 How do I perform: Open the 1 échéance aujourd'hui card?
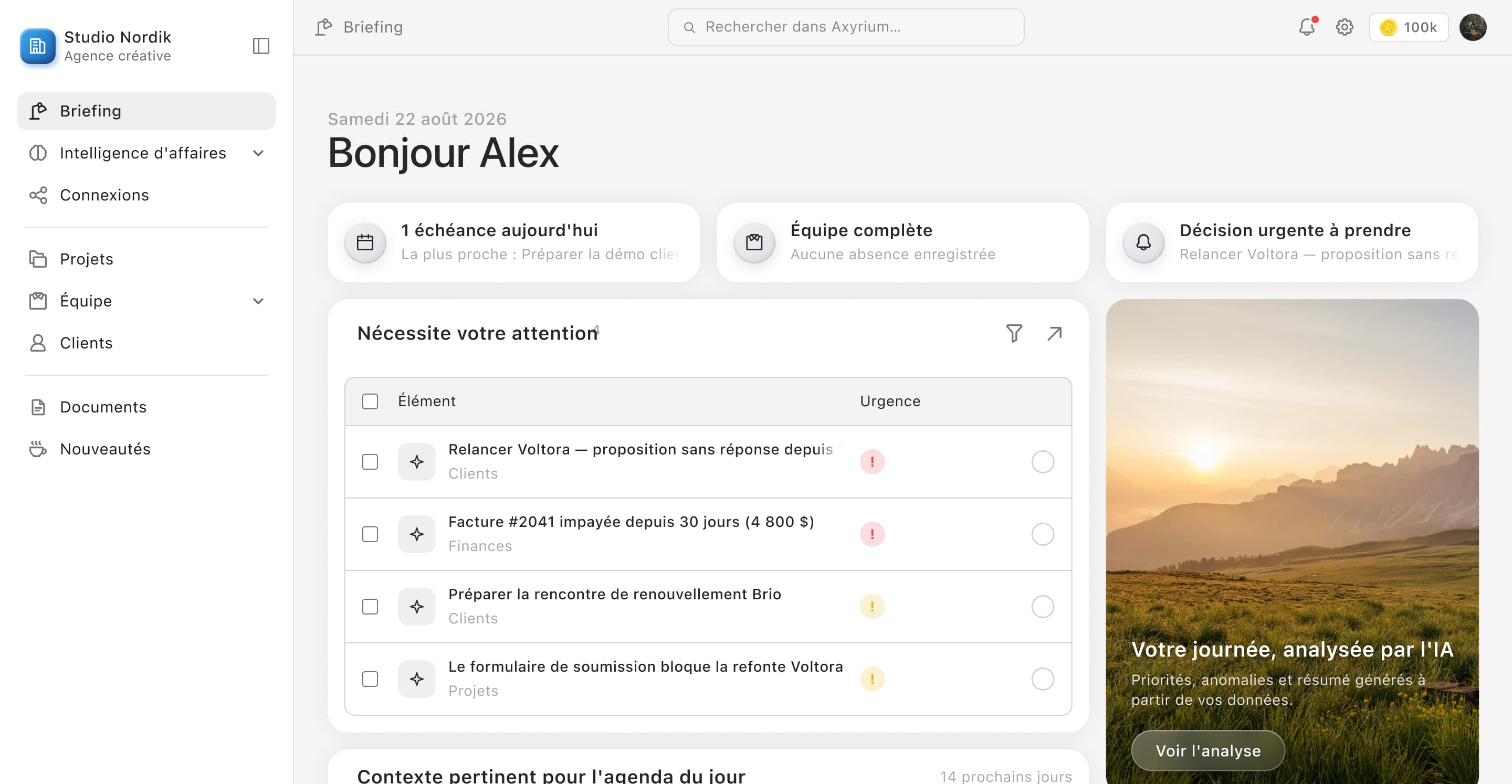(513, 242)
